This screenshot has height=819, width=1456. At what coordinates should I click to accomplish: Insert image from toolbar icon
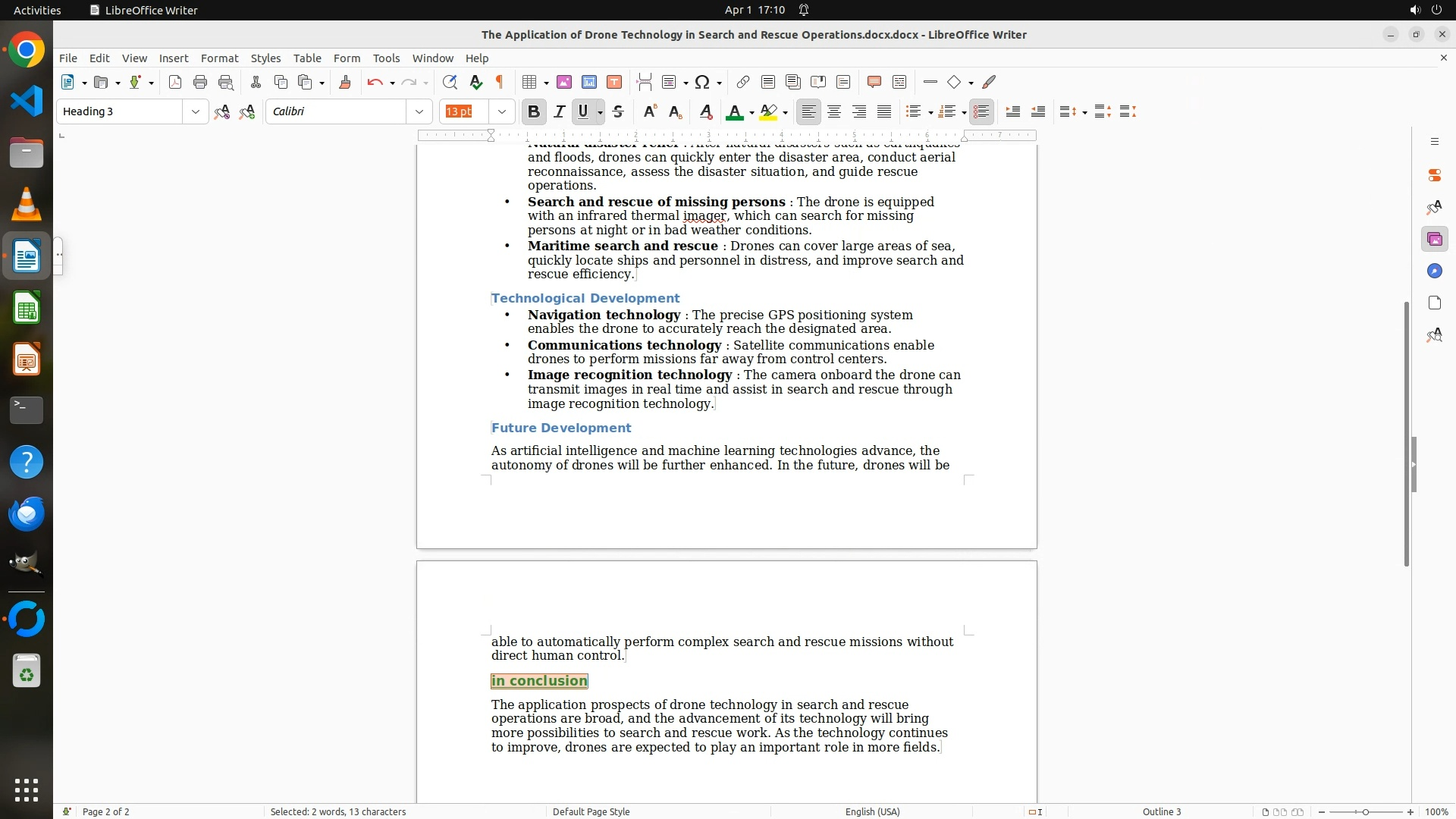pyautogui.click(x=564, y=82)
